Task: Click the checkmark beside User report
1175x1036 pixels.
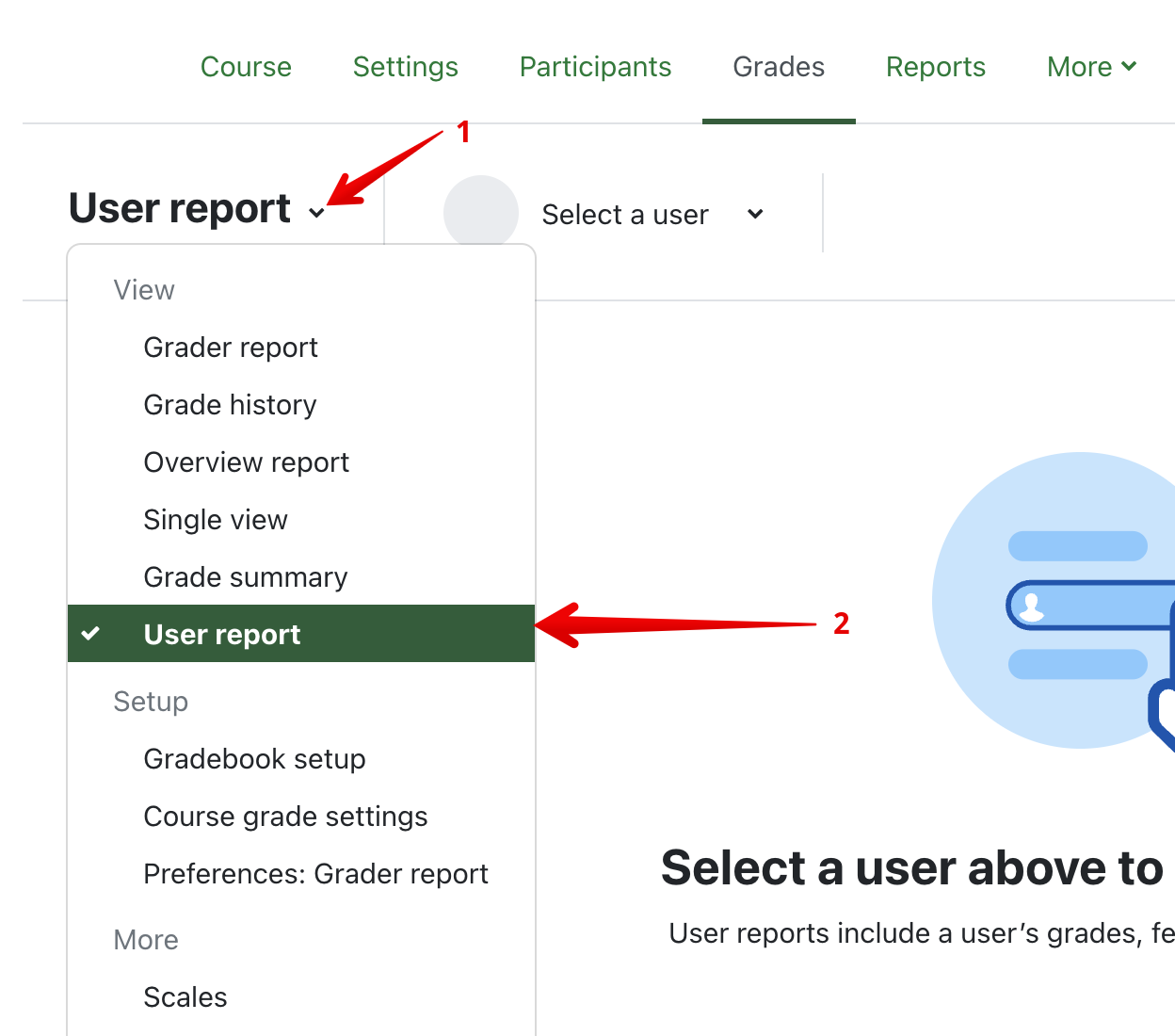Action: pos(90,634)
